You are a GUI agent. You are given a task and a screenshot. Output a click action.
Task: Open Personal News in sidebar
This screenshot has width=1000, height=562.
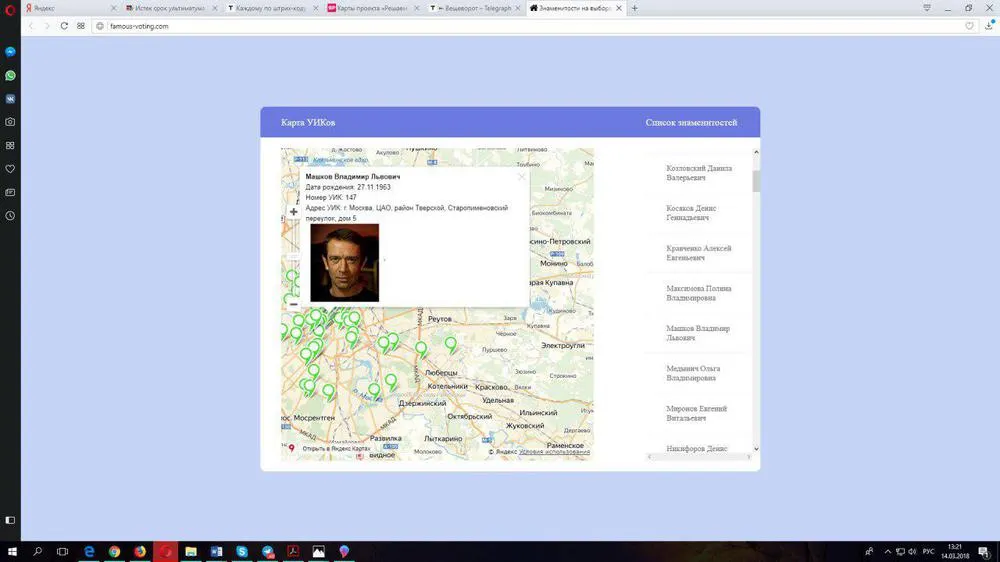click(x=10, y=192)
